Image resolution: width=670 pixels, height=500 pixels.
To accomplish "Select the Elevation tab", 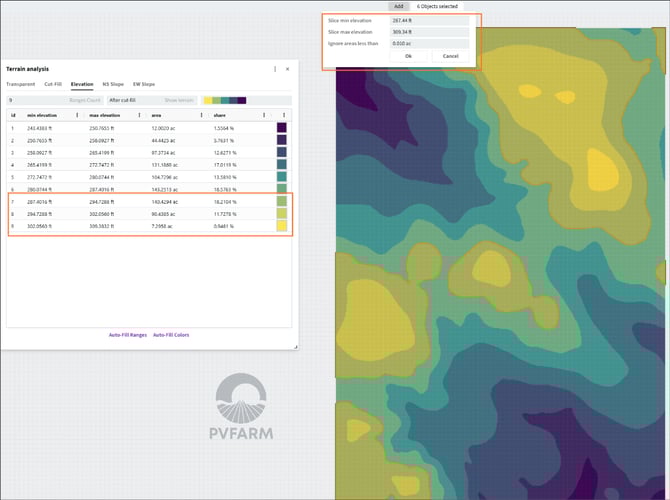I will click(82, 84).
